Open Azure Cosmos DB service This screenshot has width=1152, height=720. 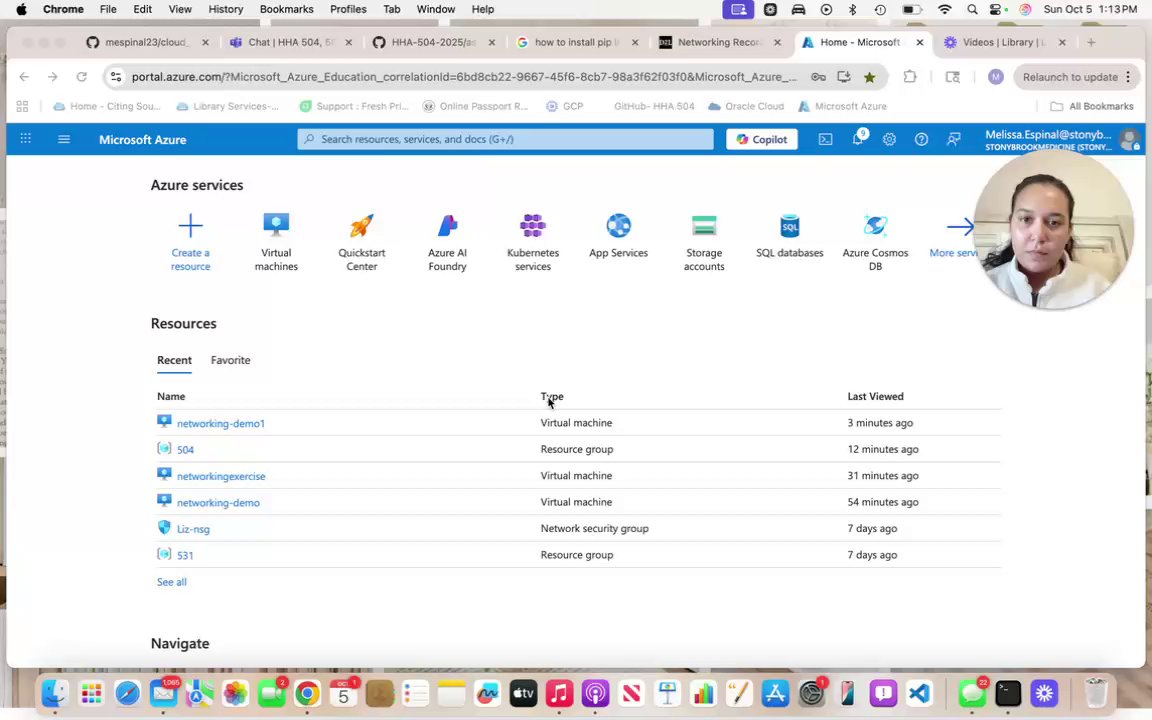(x=875, y=242)
